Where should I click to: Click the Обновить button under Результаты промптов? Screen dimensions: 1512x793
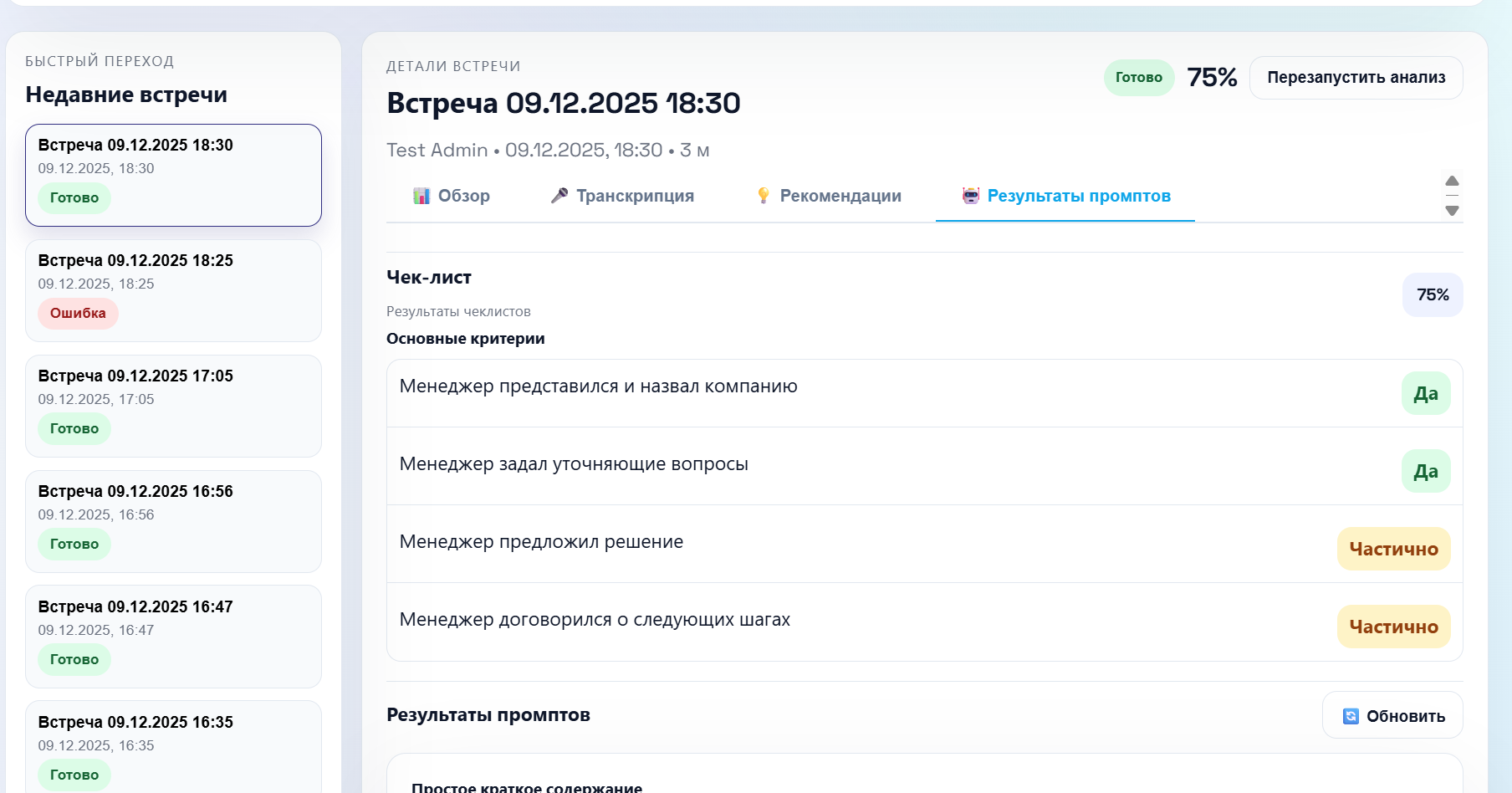1392,715
